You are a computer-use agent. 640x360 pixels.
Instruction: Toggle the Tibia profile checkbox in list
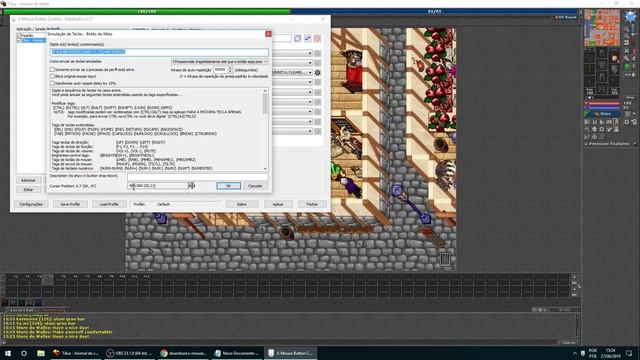click(19, 40)
